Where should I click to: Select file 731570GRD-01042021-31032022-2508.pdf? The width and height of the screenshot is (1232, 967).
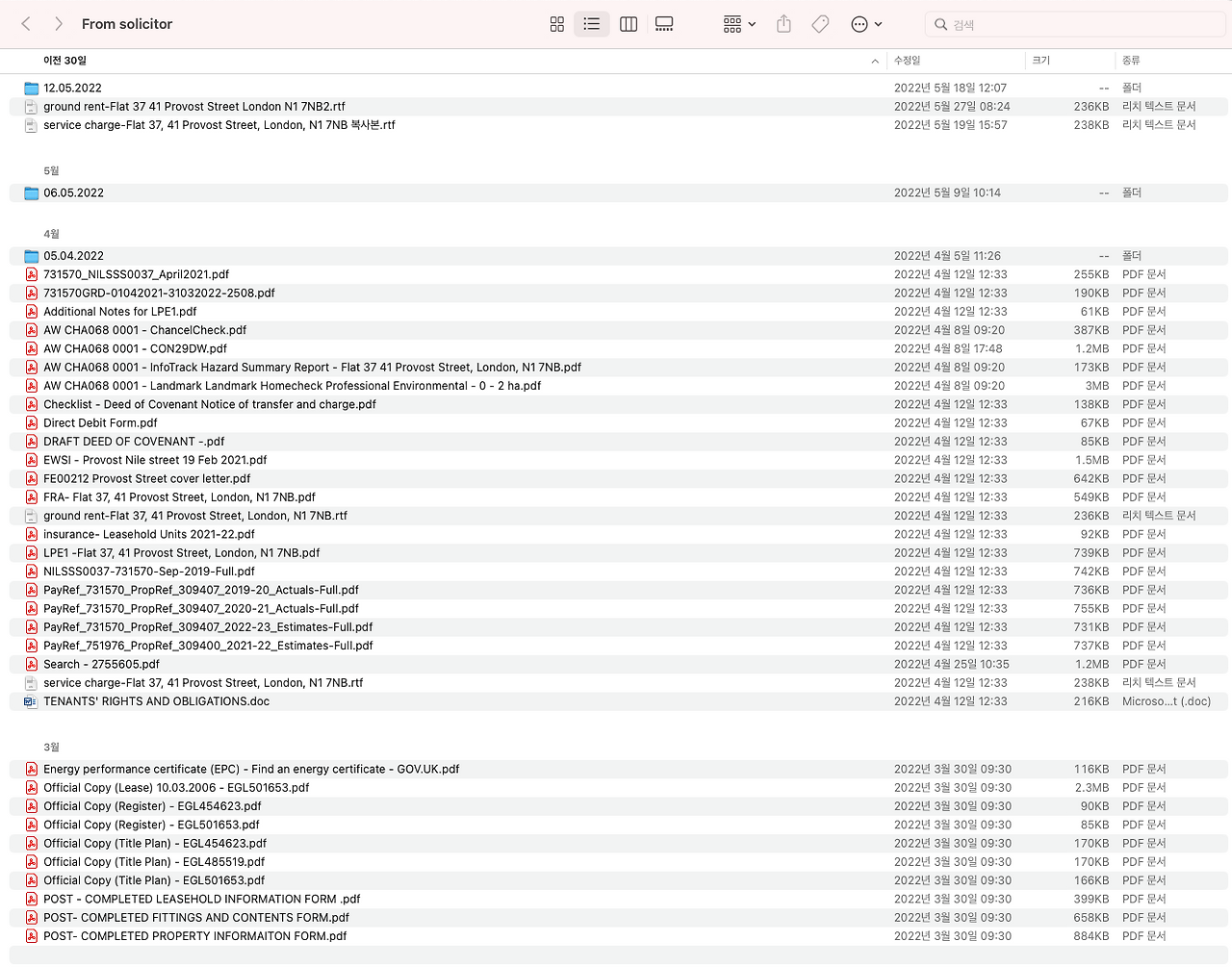pyautogui.click(x=159, y=293)
